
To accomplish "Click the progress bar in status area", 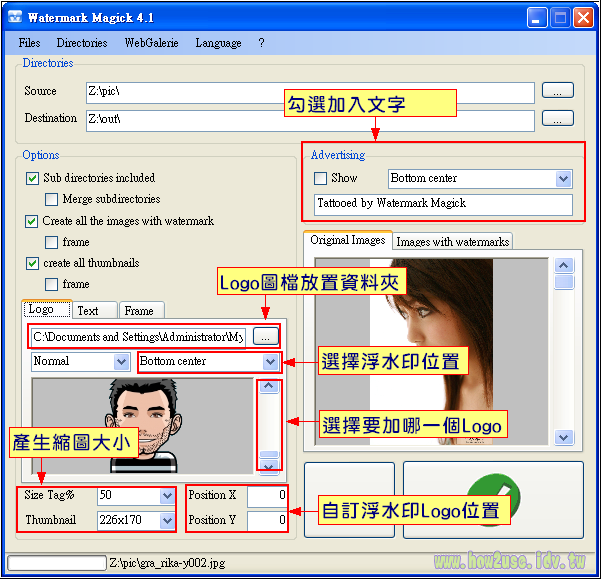I will 57,563.
